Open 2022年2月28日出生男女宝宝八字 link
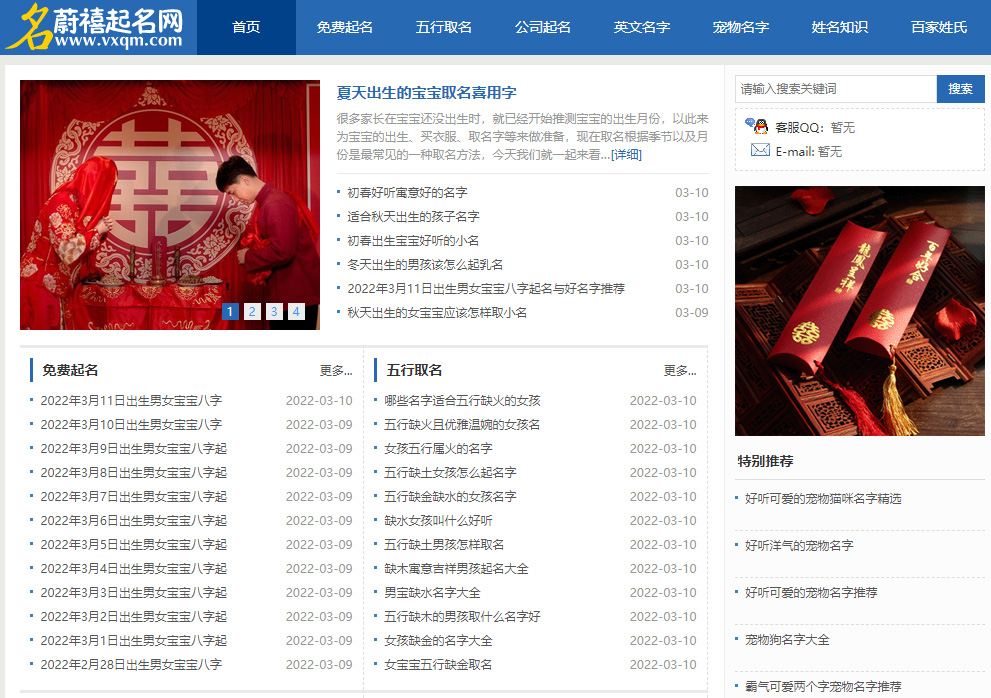 coord(131,665)
